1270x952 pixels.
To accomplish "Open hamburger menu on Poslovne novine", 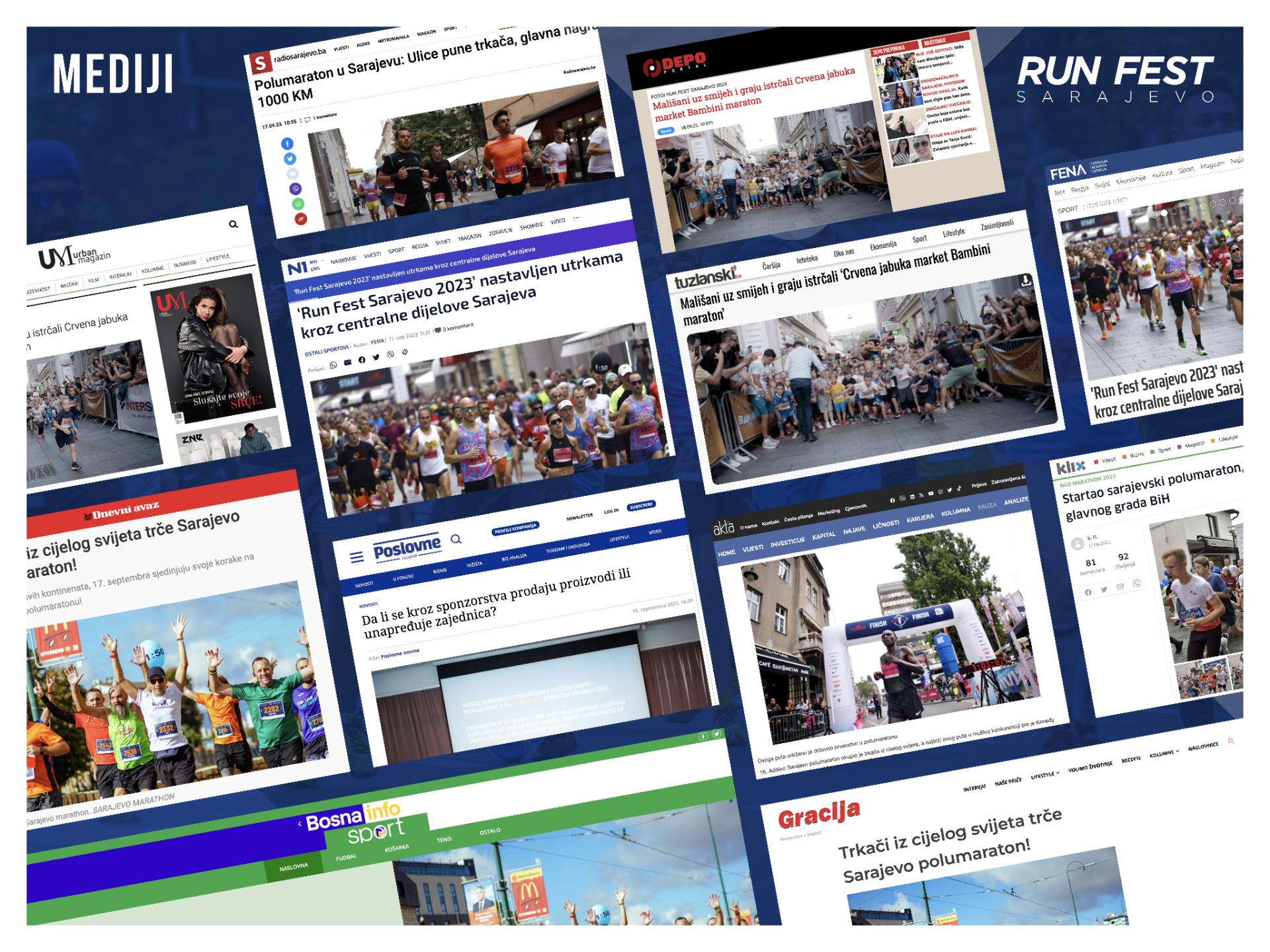I will (357, 557).
